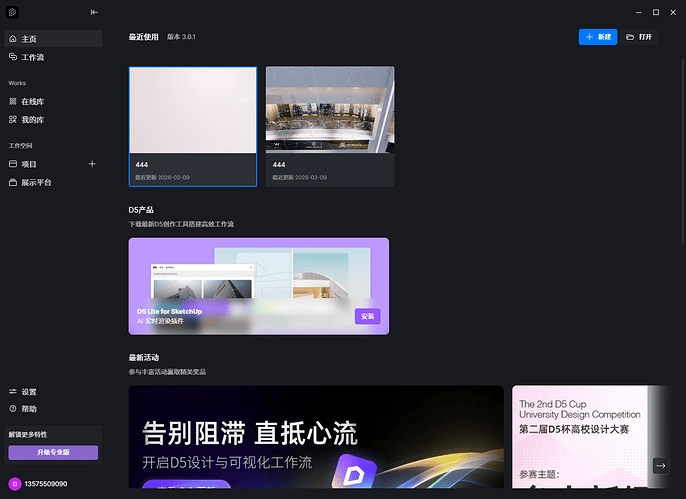Open the blank white 444 project thumbnail
The height and width of the screenshot is (499, 686).
tap(193, 110)
